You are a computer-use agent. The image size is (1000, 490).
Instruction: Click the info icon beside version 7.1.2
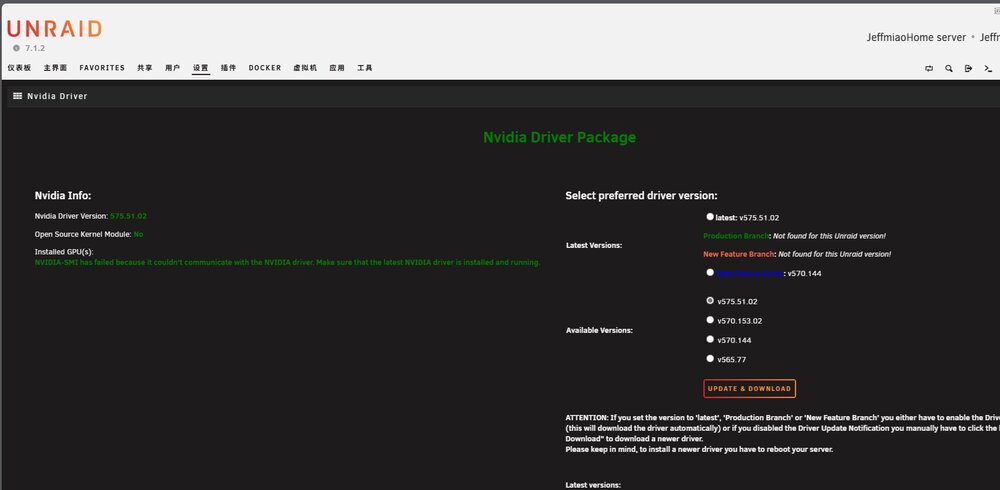pos(17,48)
